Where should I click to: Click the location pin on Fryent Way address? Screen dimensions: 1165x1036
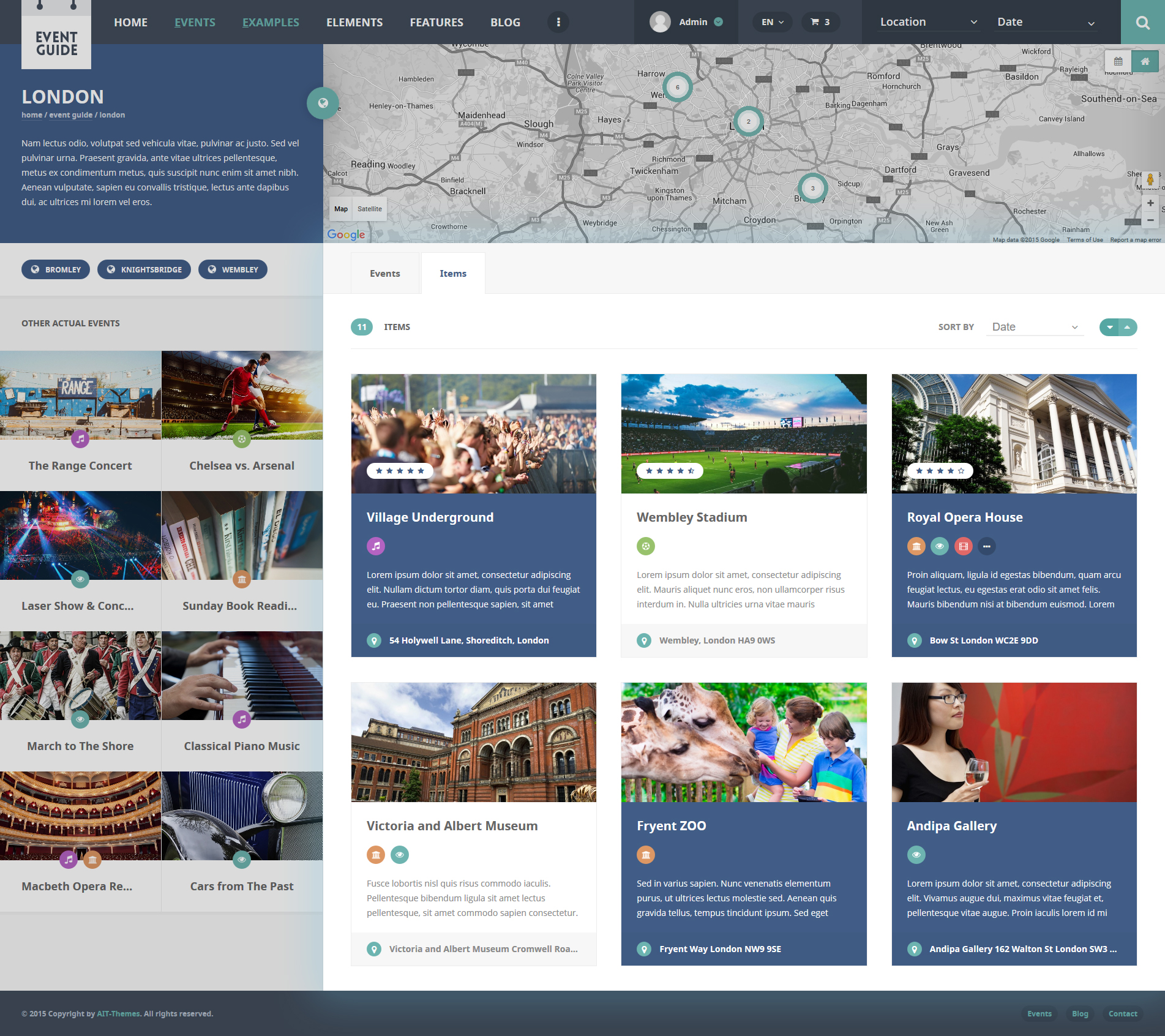click(x=644, y=949)
